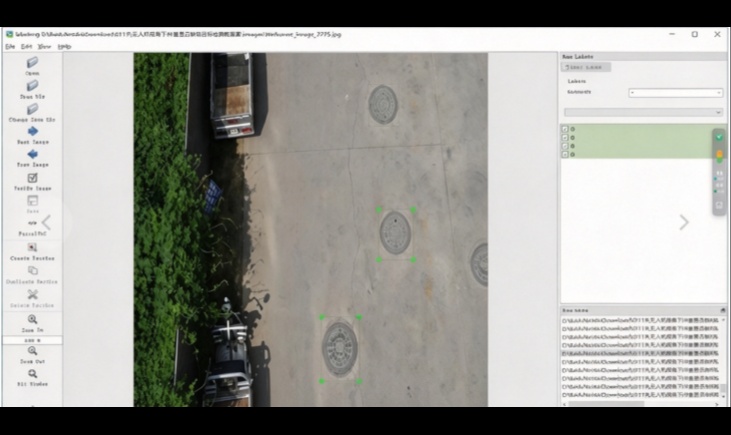
Task: Select the highlighted fifth file path row
Action: pyautogui.click(x=640, y=354)
